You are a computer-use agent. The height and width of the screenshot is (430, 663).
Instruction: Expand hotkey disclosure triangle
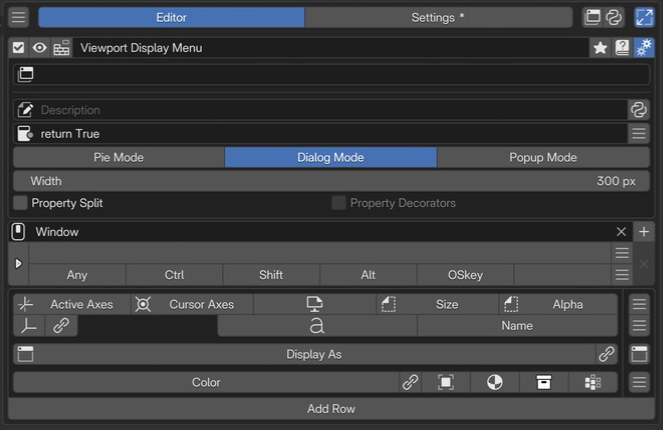pos(18,264)
